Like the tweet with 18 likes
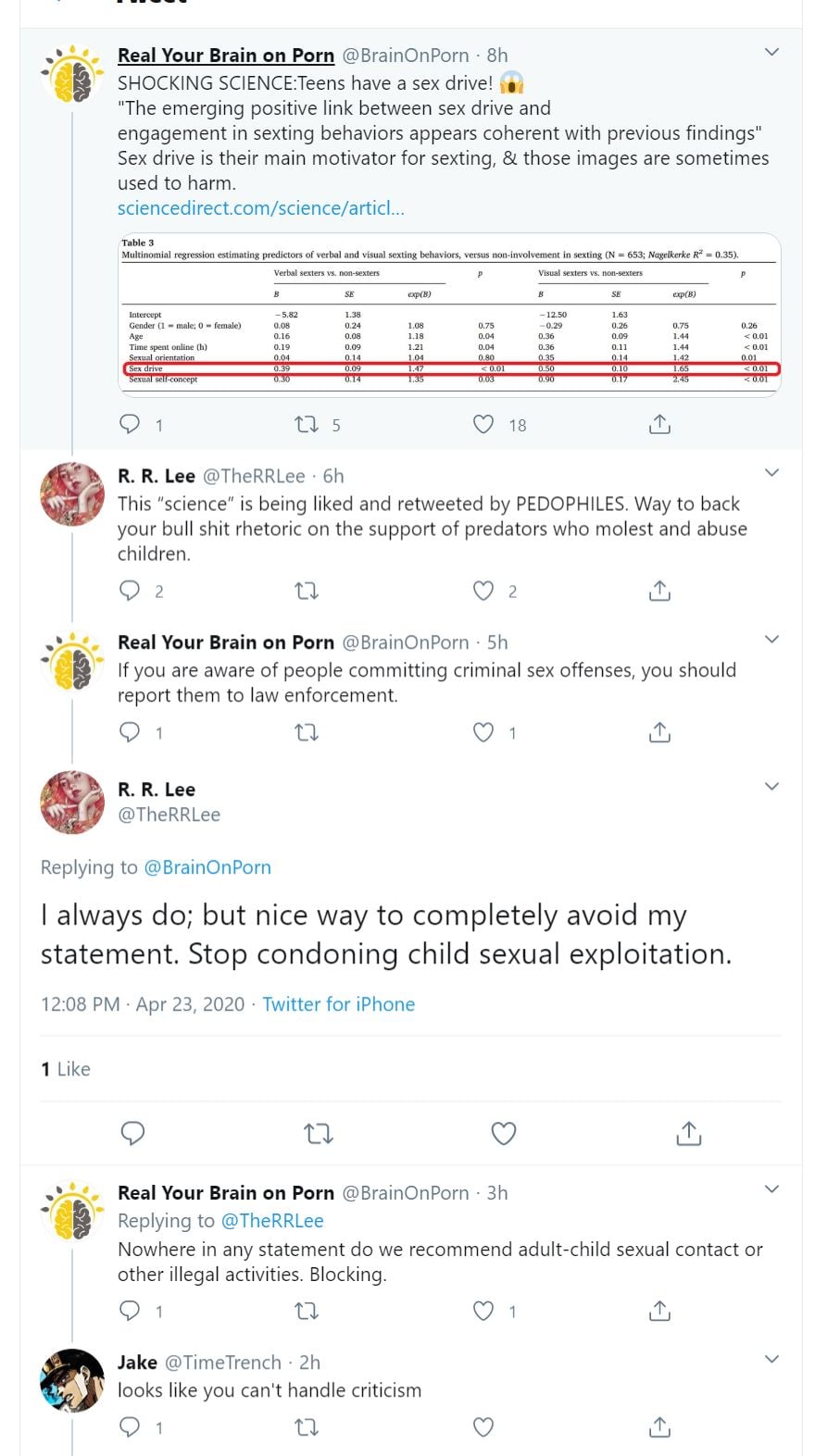This screenshot has height=1456, width=815. point(483,424)
